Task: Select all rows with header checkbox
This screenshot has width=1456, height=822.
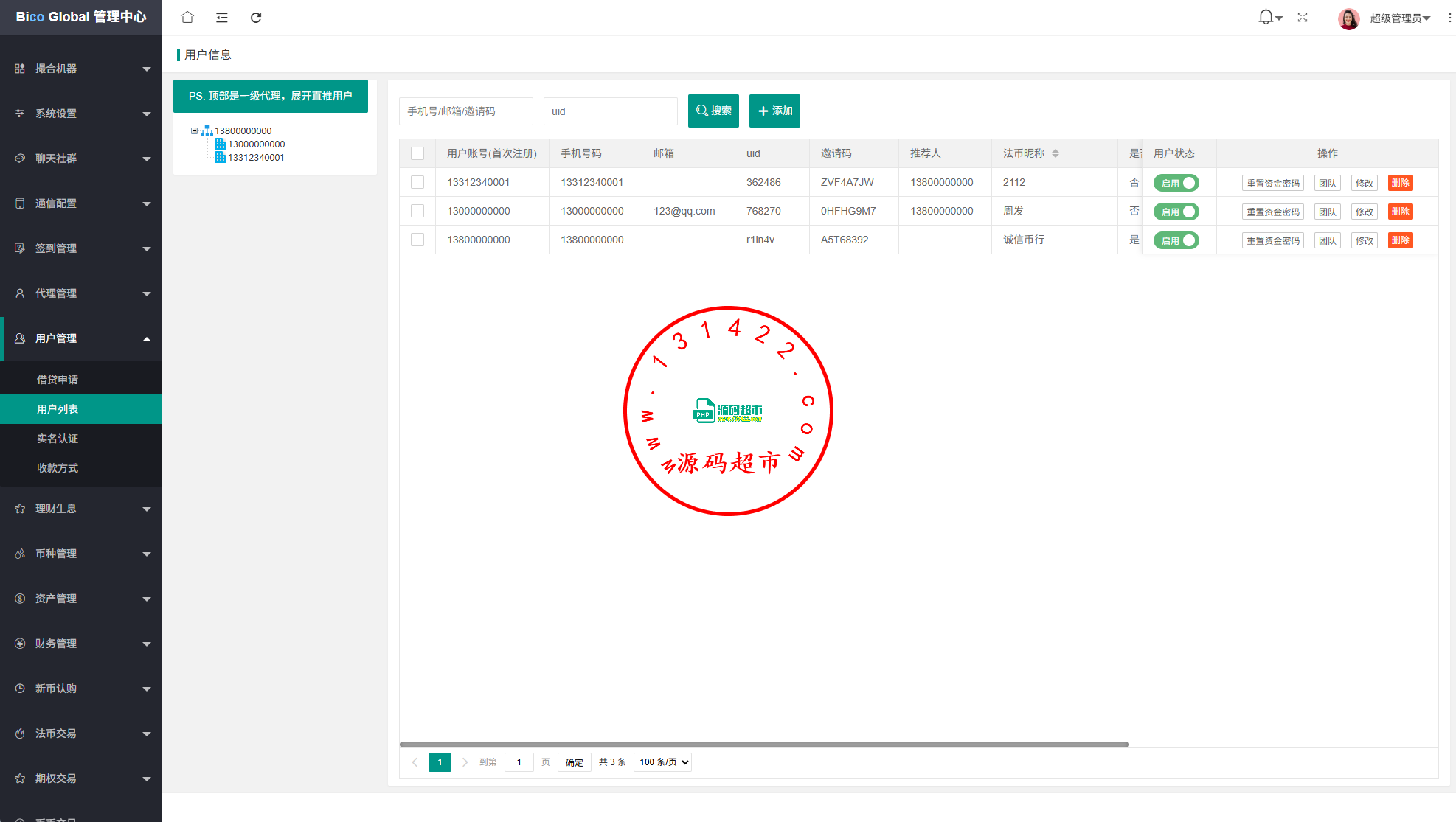Action: click(417, 153)
